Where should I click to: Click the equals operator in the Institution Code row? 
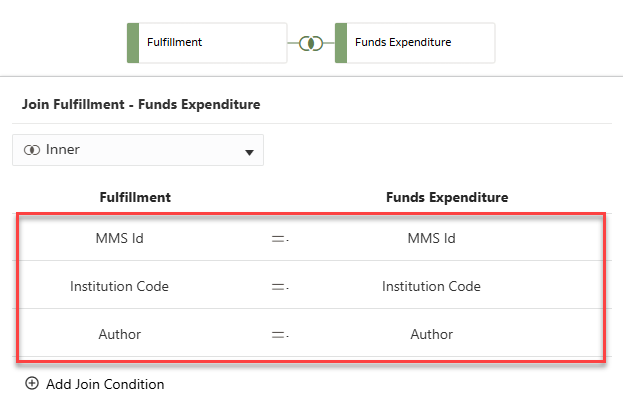coord(279,286)
